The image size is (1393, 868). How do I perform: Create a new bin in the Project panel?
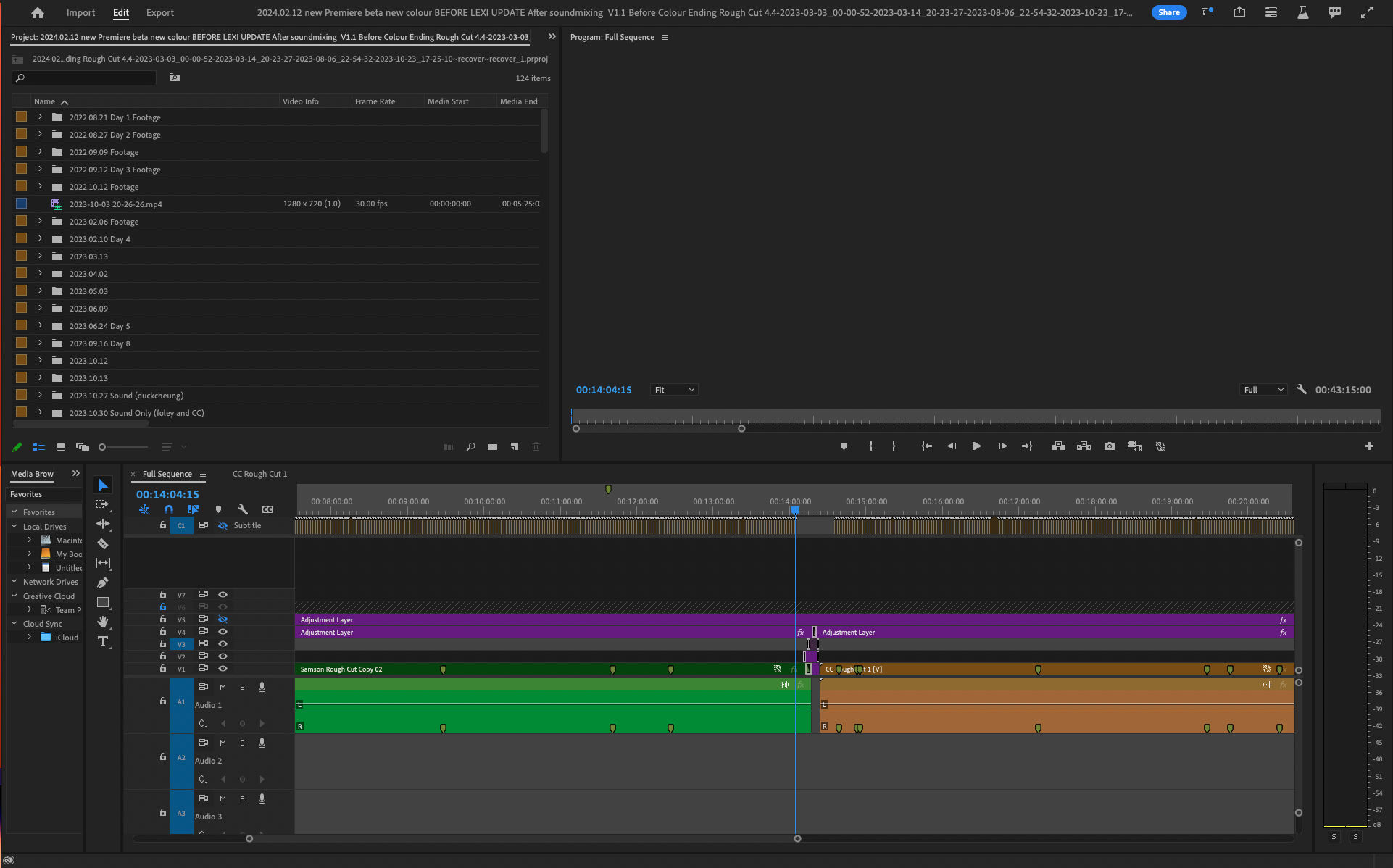pos(492,447)
